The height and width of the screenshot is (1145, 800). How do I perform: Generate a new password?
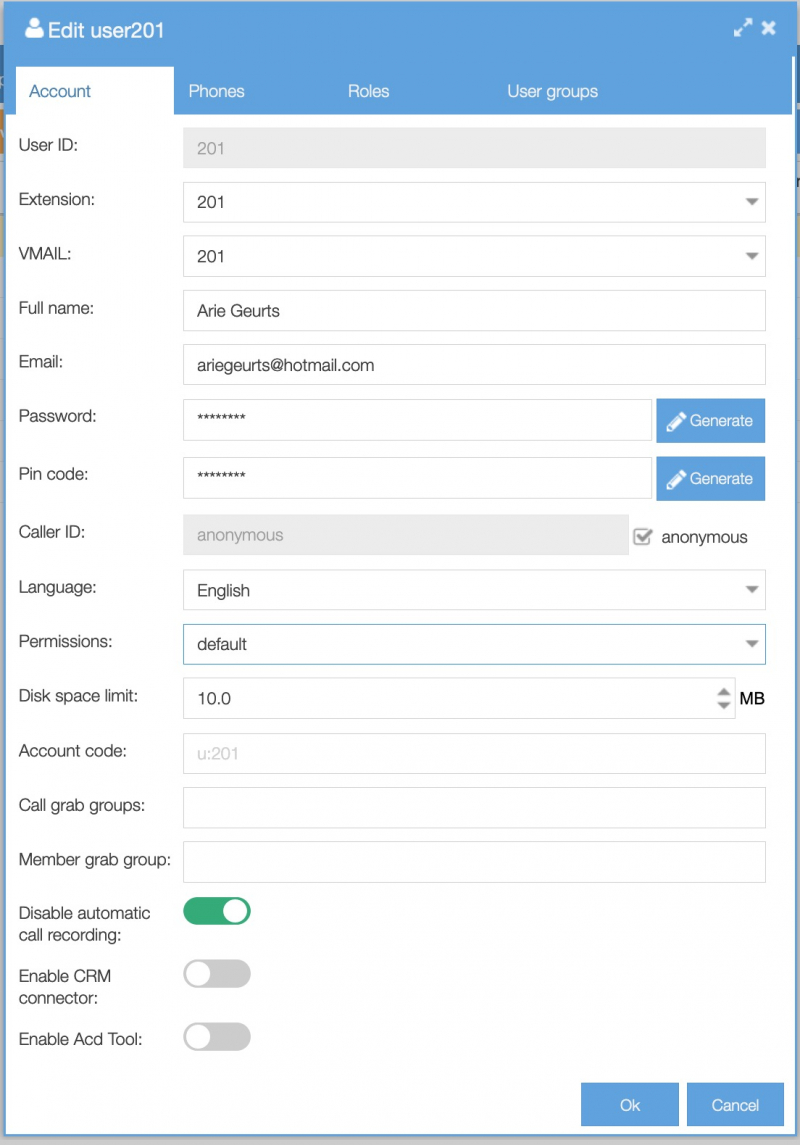710,421
